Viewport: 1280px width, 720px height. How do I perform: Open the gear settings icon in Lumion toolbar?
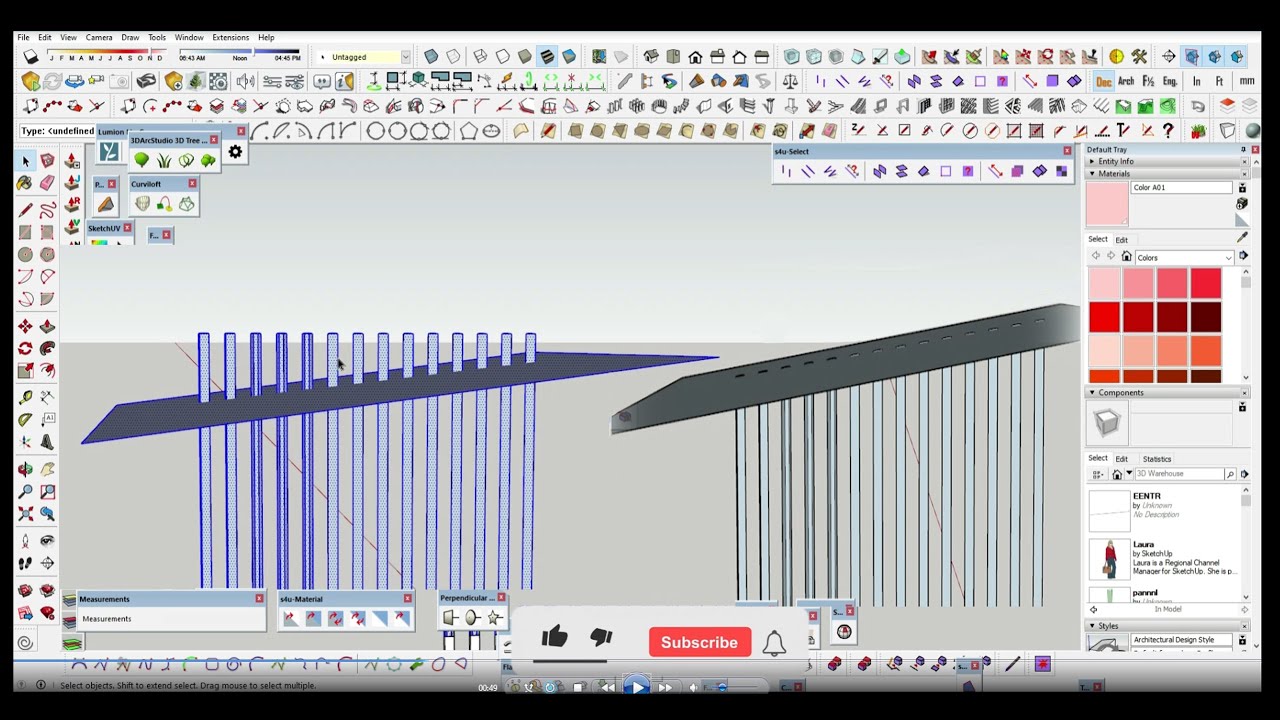point(235,152)
